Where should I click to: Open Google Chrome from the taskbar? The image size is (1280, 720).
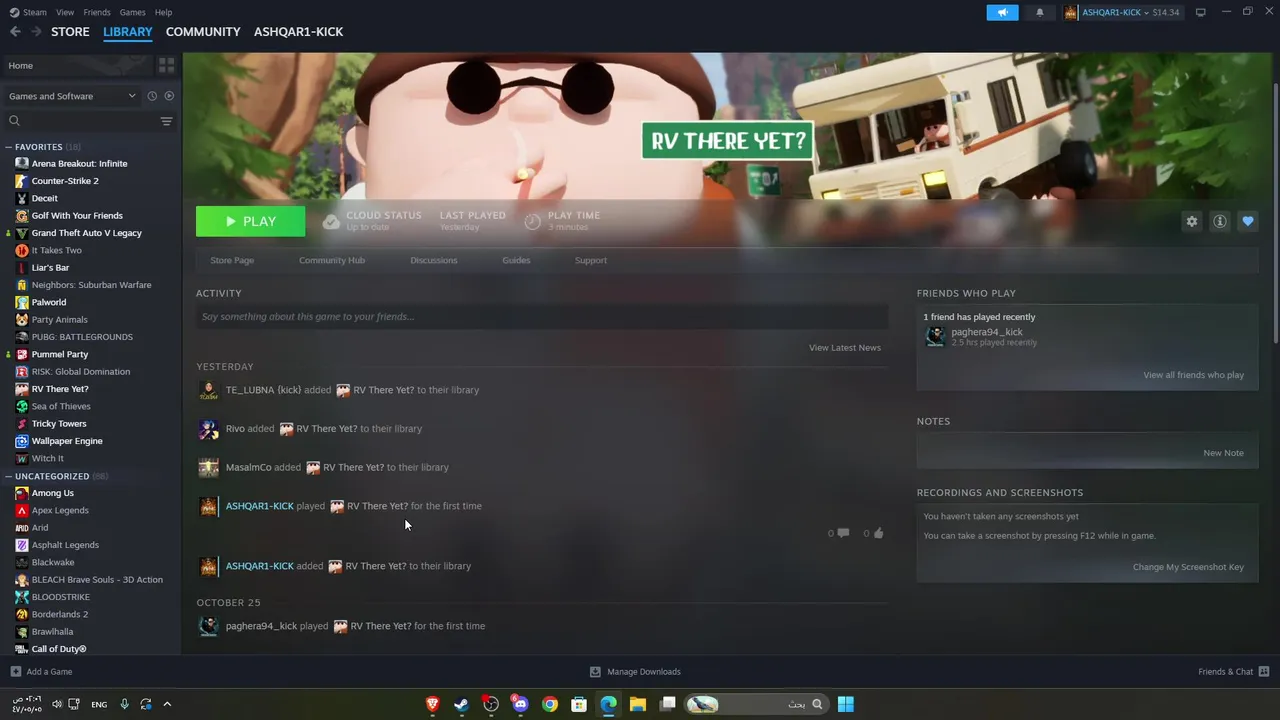549,704
